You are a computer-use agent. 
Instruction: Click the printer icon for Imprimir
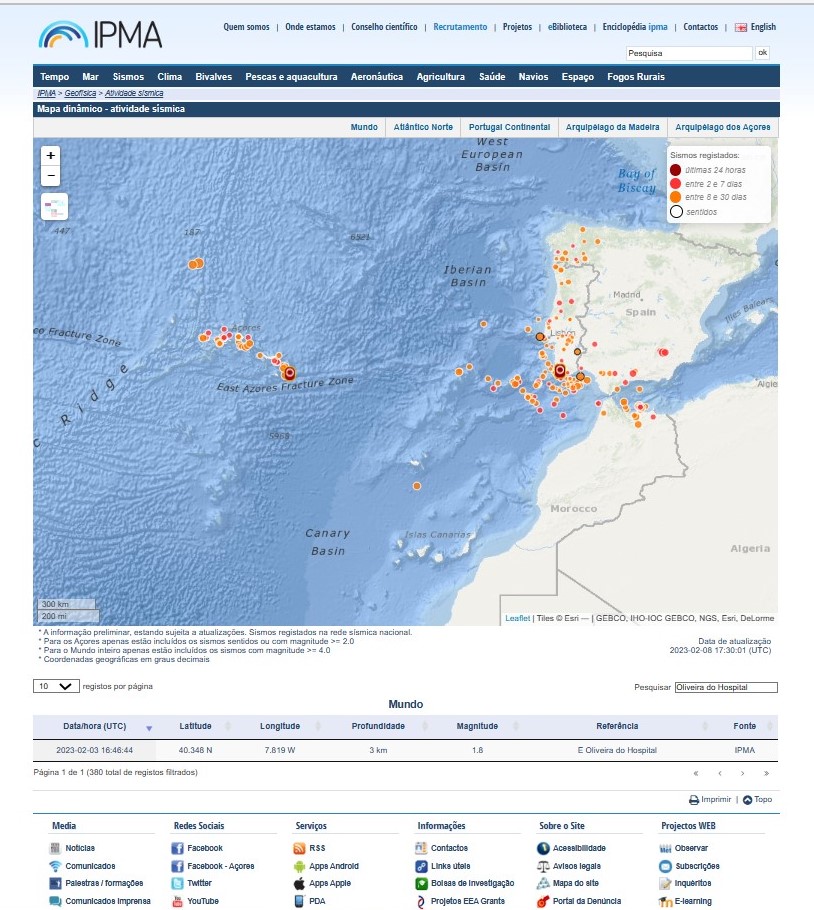[693, 800]
